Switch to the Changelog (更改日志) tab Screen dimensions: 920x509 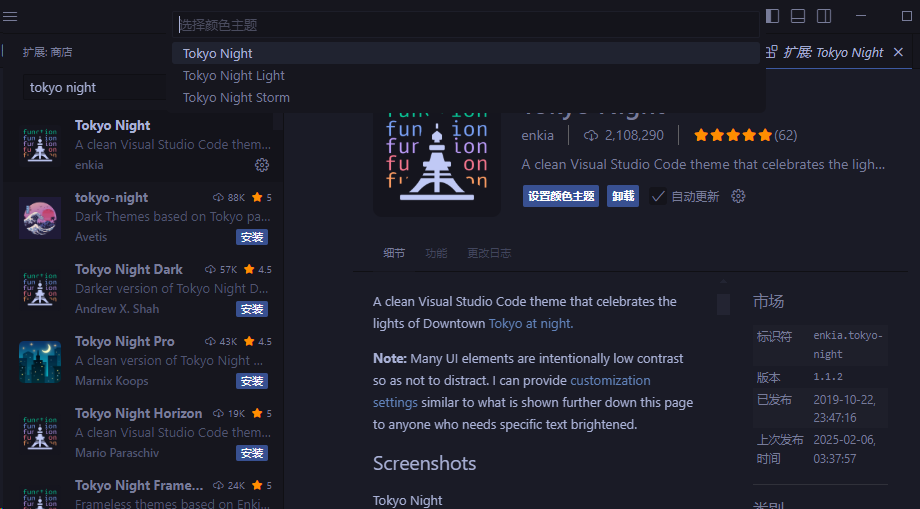(x=489, y=253)
